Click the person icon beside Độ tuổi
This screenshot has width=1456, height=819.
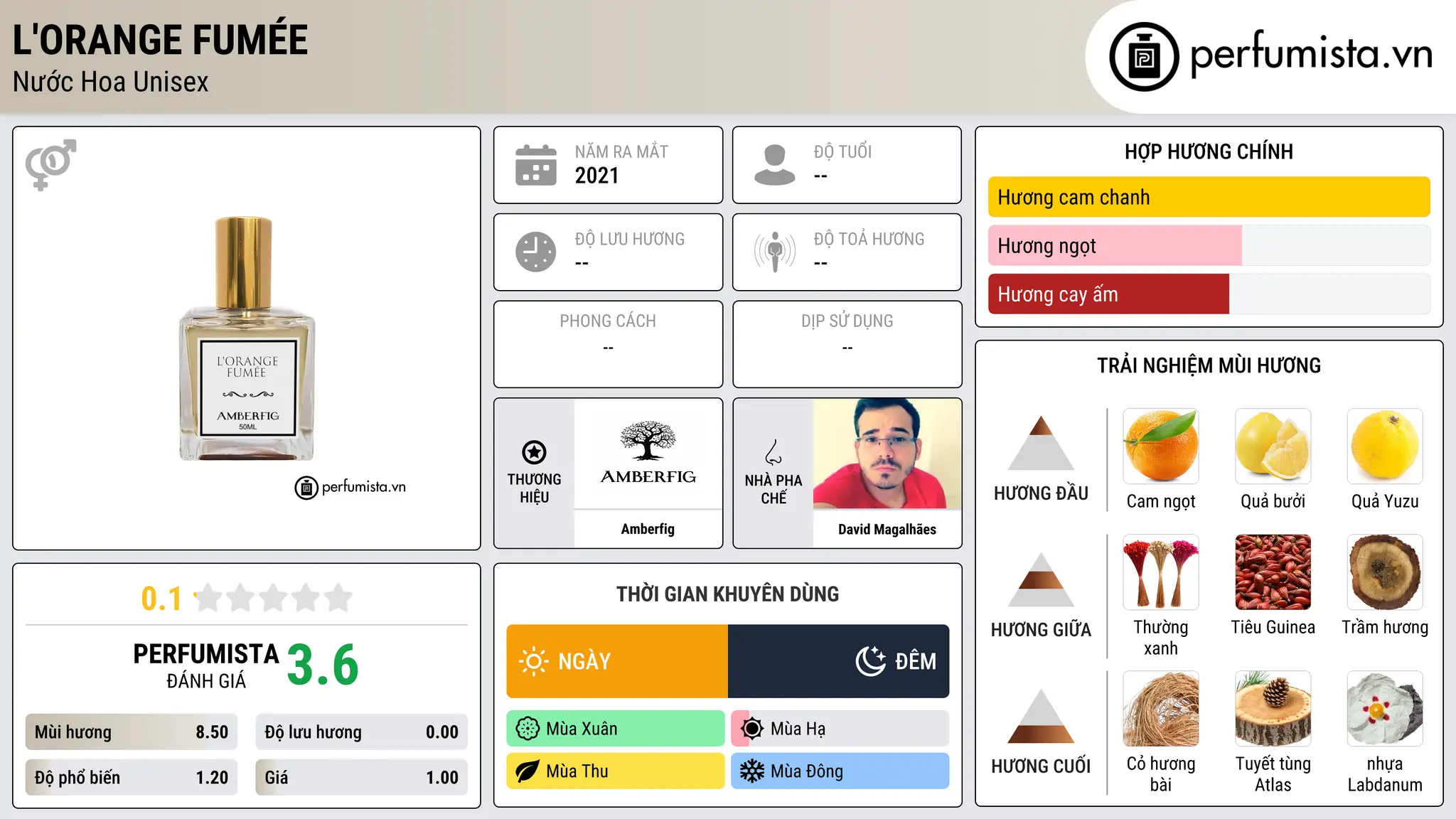[x=775, y=165]
